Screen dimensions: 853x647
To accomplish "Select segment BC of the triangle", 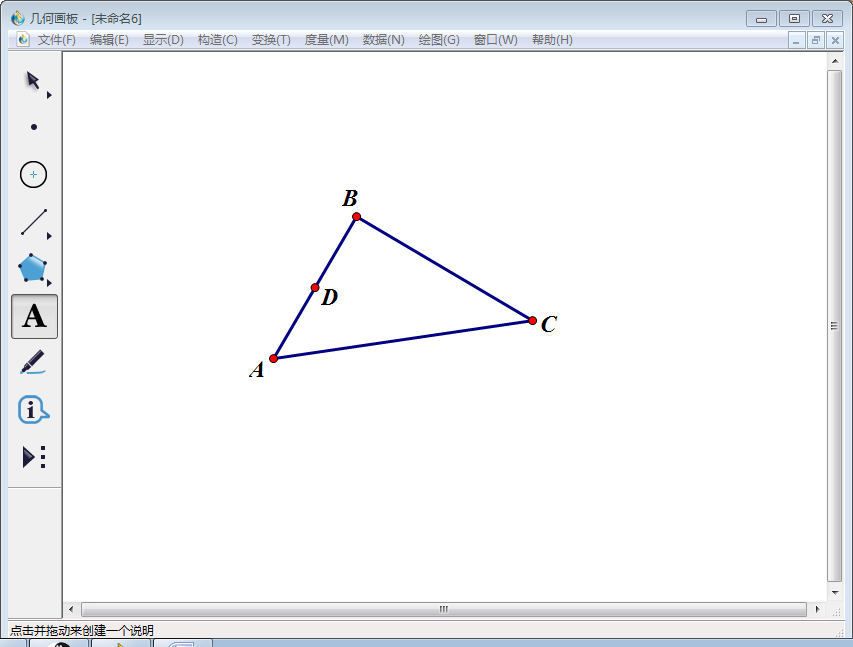I will pos(444,269).
